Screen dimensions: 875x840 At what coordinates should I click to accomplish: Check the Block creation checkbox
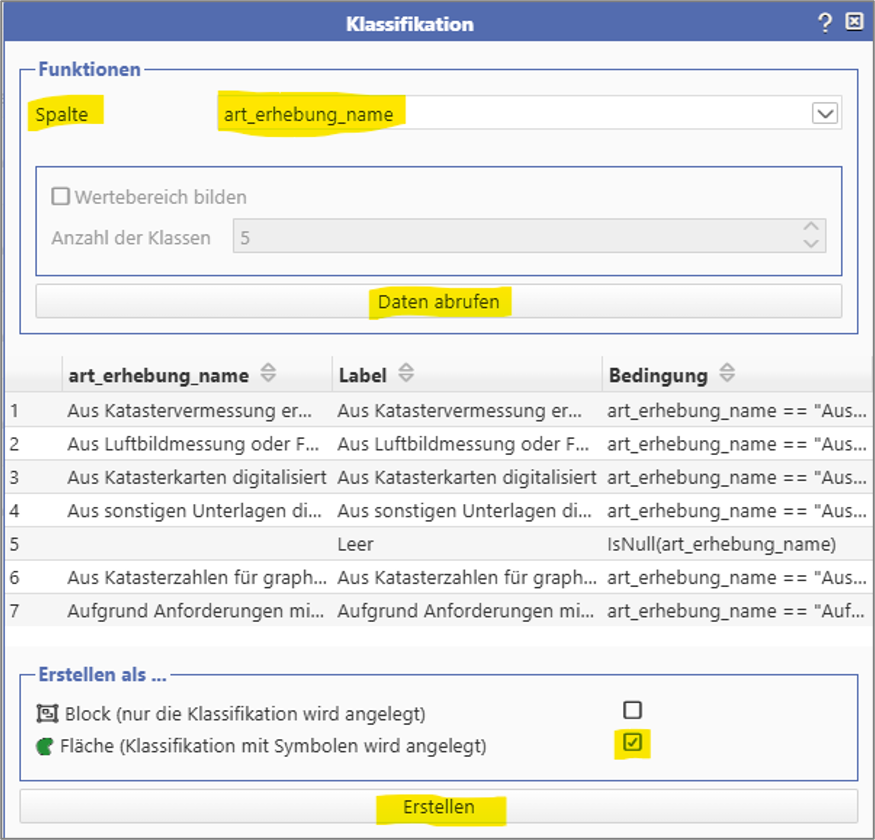coord(632,710)
